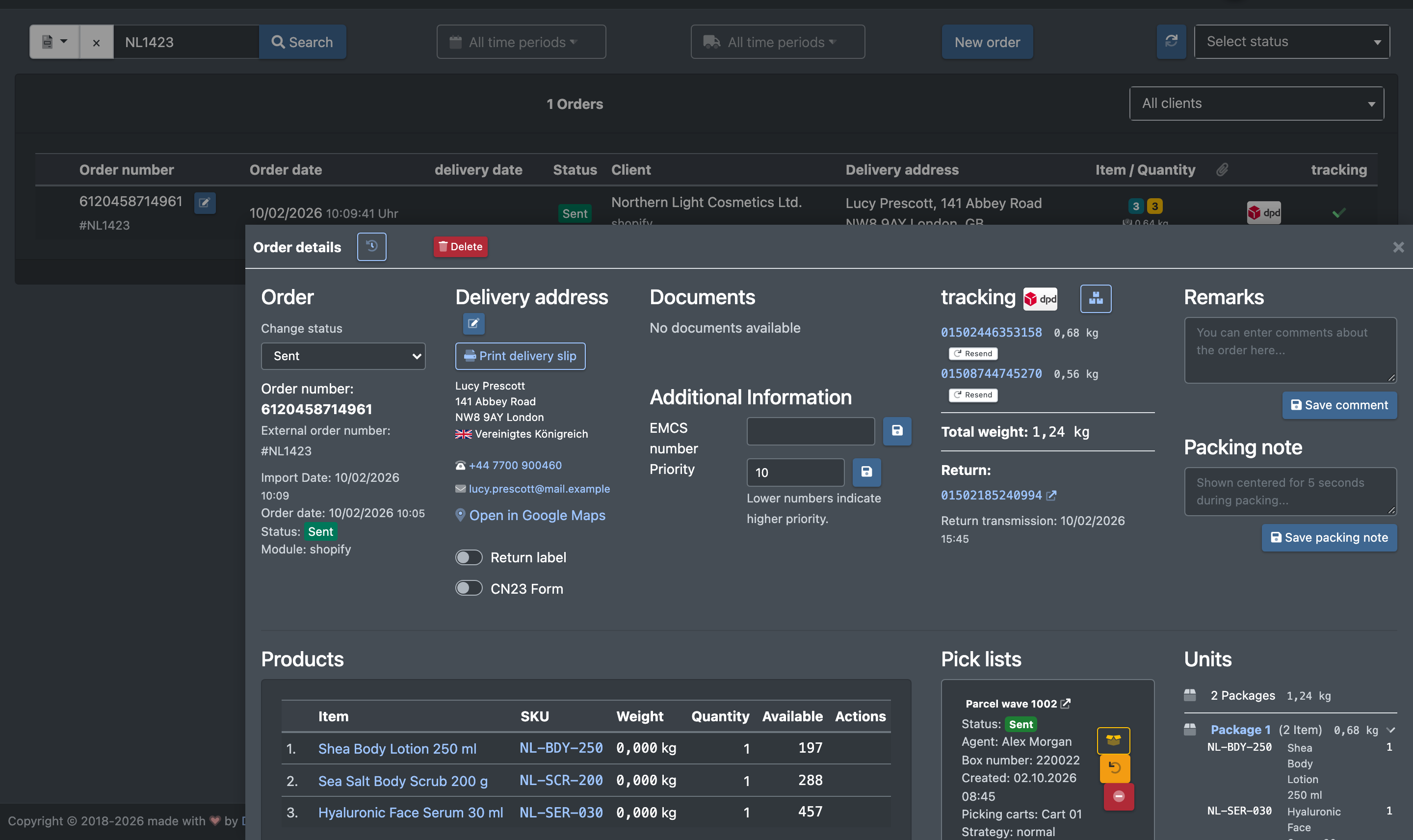Save the EMCS number
The width and height of the screenshot is (1413, 840).
(897, 431)
